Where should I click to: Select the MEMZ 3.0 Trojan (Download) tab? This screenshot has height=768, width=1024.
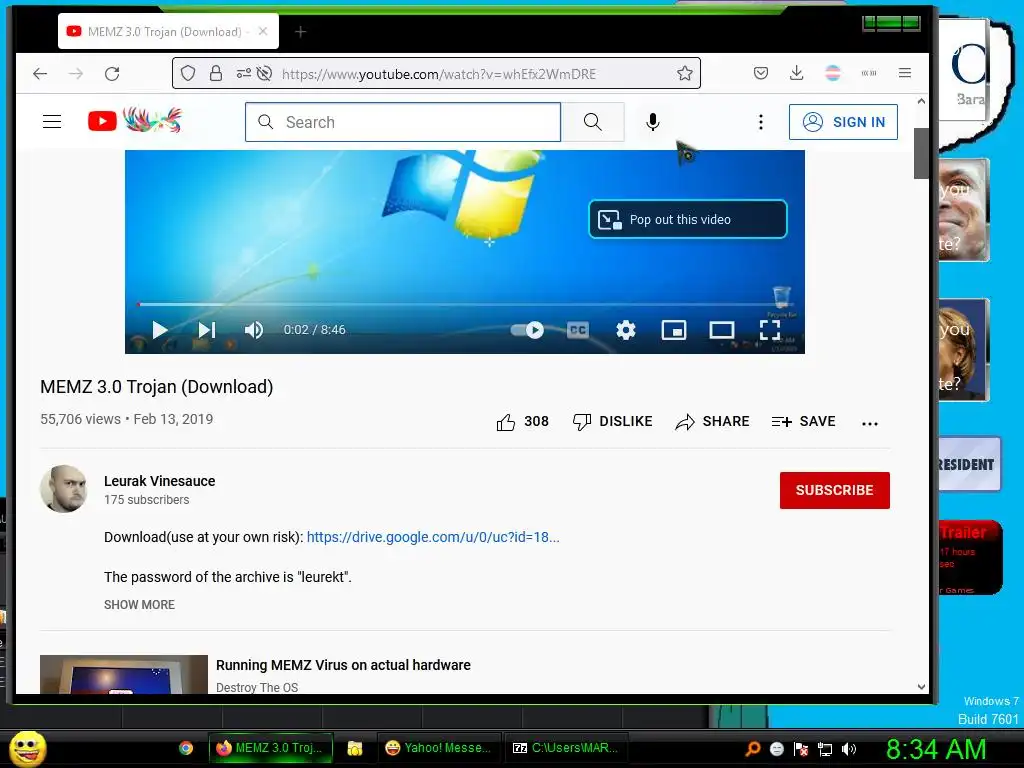[x=168, y=31]
